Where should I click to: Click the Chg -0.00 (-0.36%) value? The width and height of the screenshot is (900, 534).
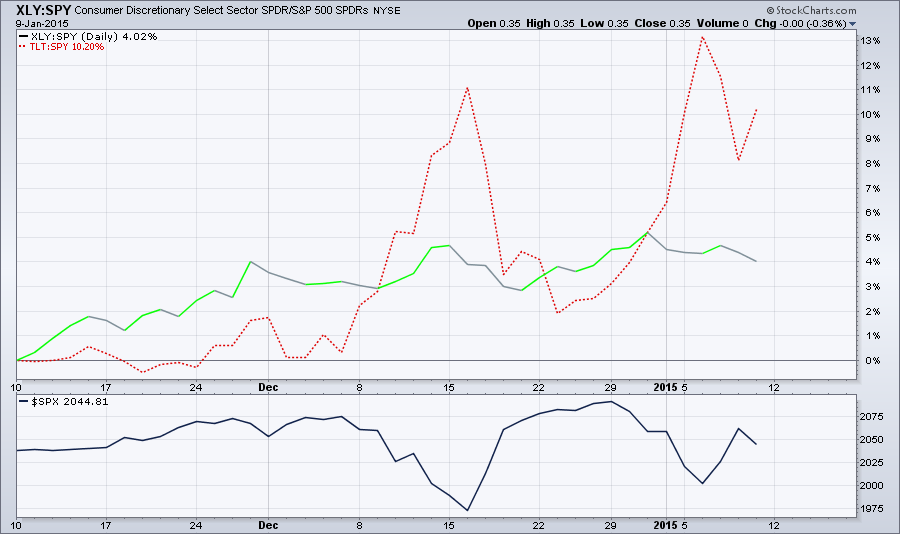pyautogui.click(x=800, y=24)
